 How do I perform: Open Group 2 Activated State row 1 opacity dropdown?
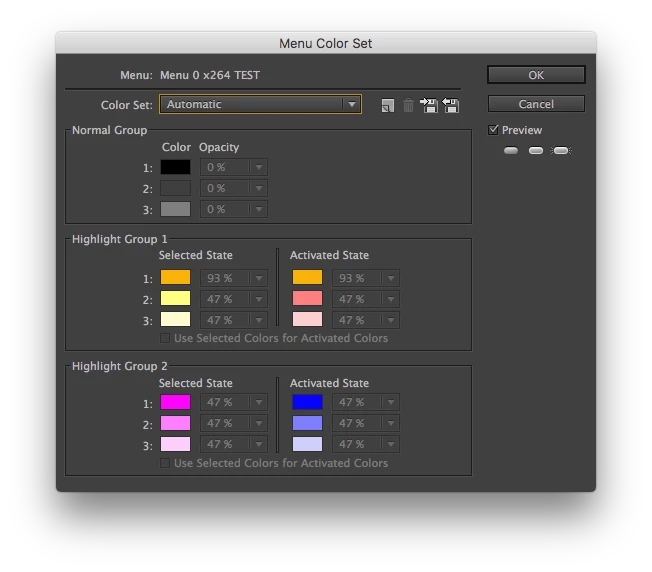click(366, 402)
